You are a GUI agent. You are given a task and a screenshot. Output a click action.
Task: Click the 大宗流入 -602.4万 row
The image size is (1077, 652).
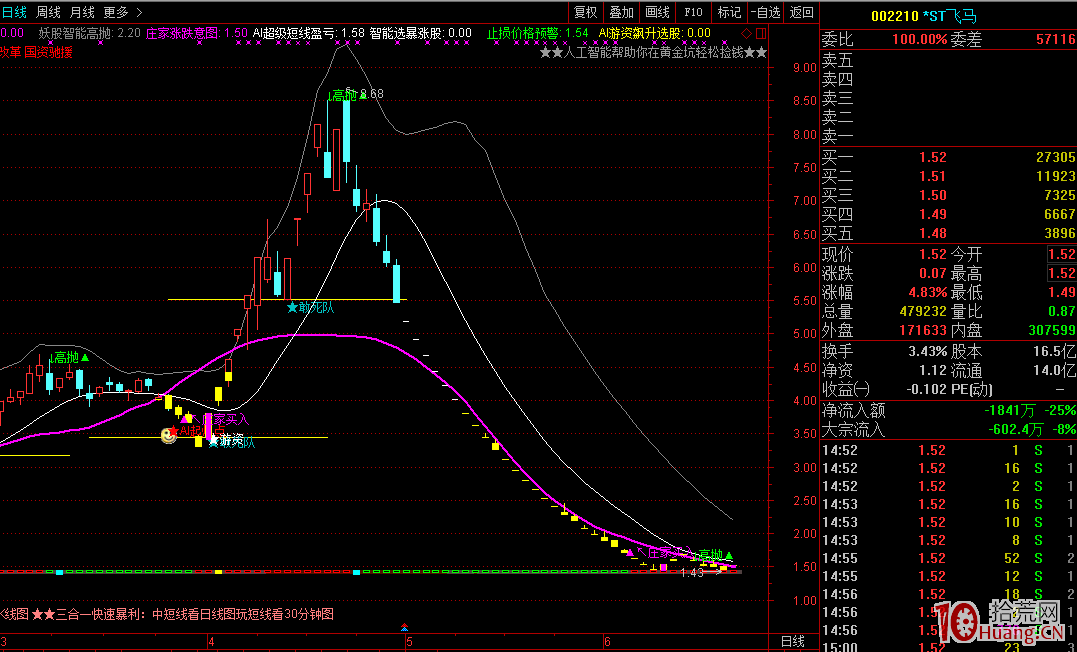point(949,430)
